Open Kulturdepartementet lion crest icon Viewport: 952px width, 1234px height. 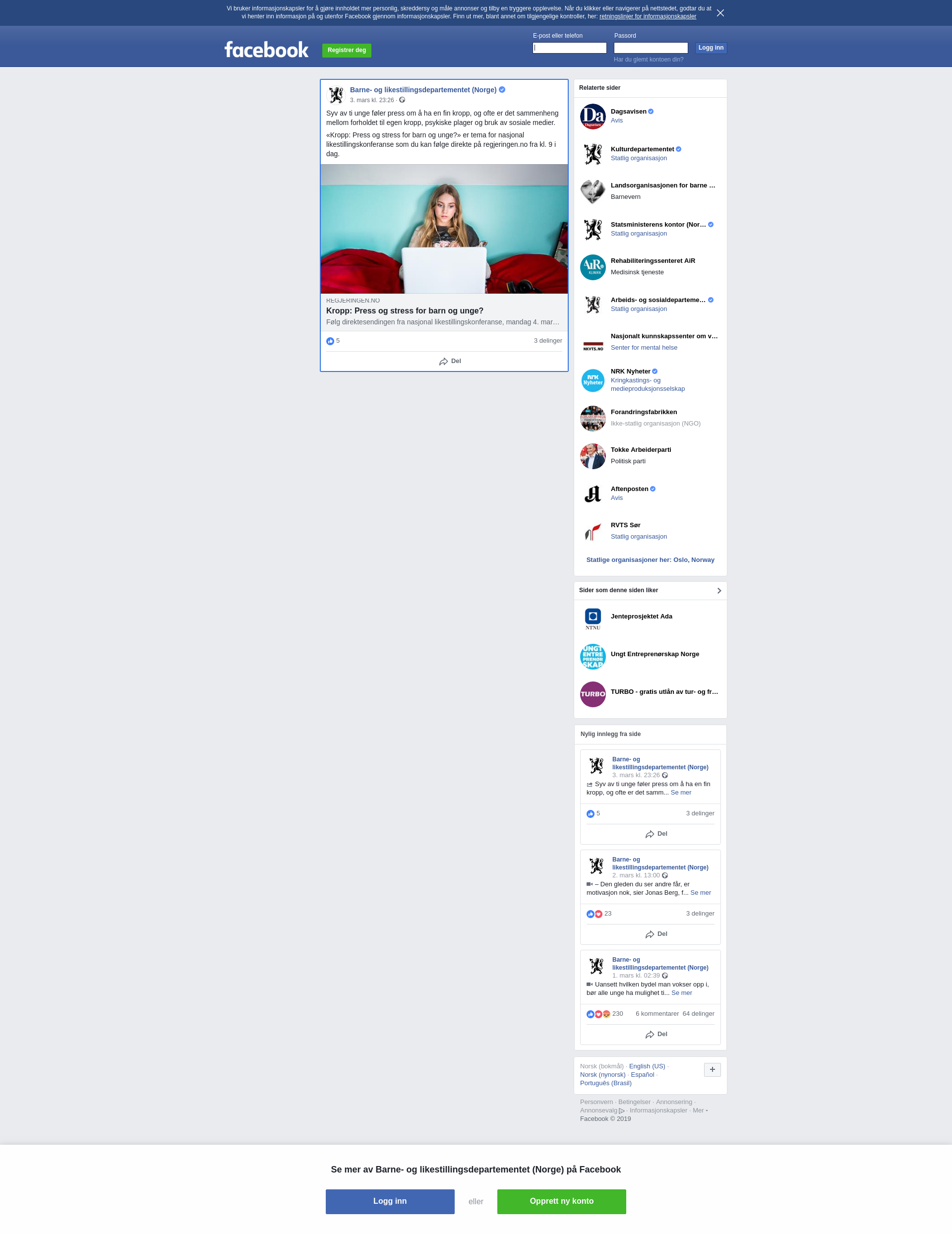point(593,154)
